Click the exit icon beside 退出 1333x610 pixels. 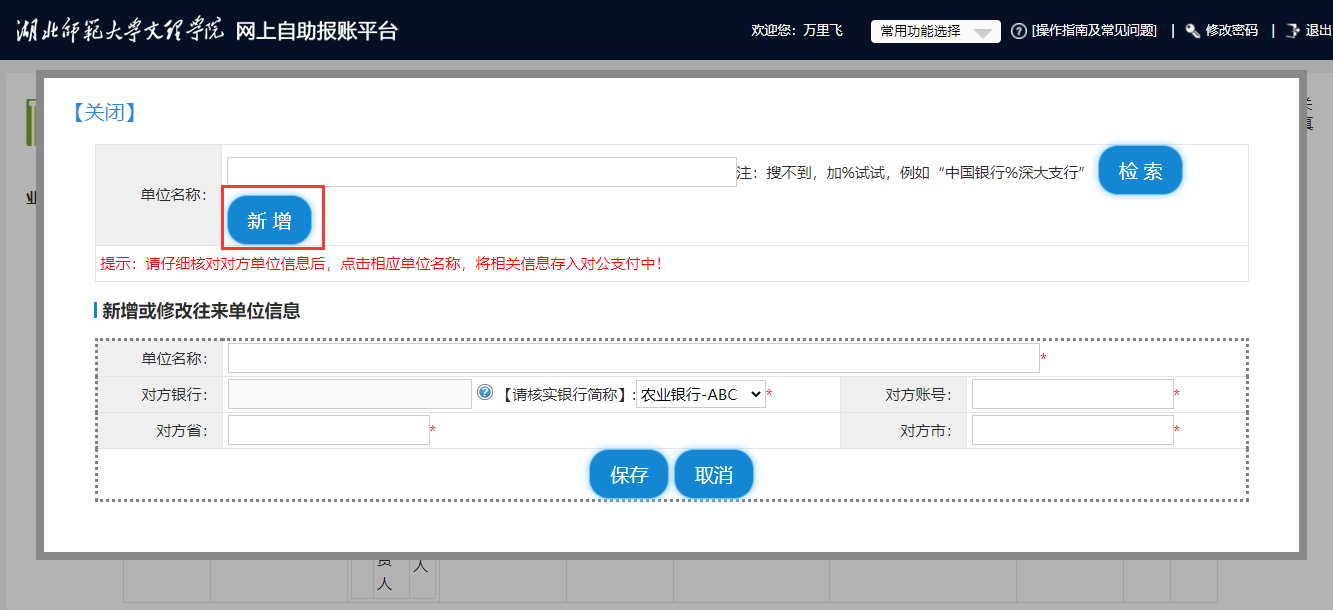(1292, 31)
